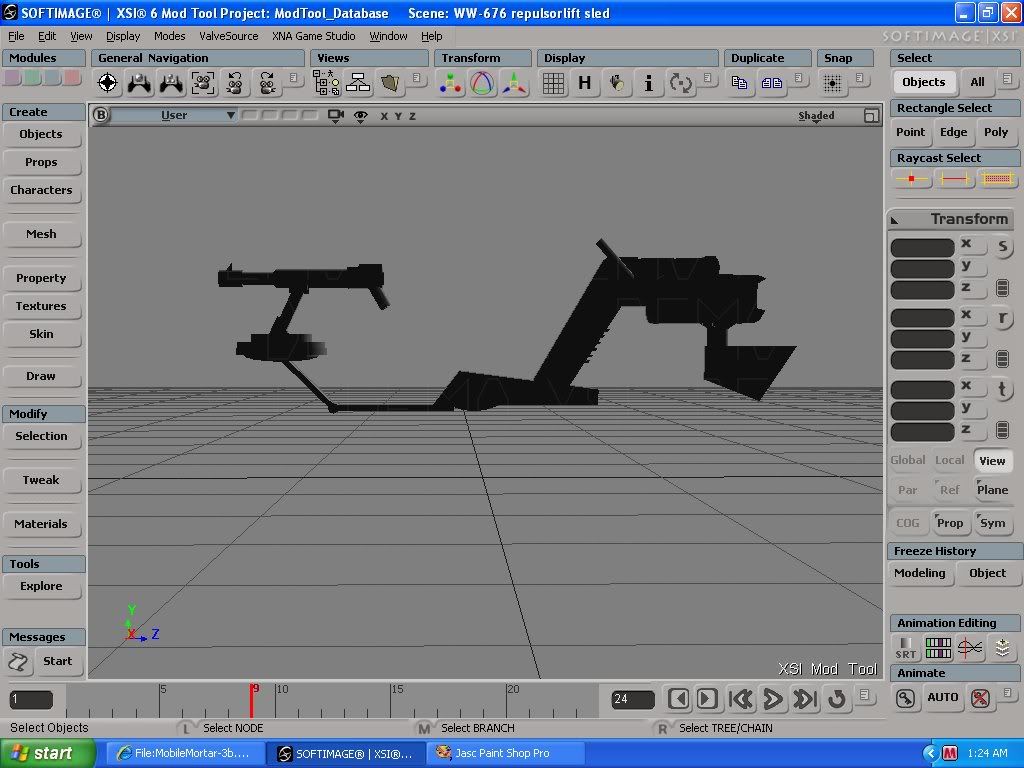Click the single Duplicate icon

pyautogui.click(x=739, y=83)
